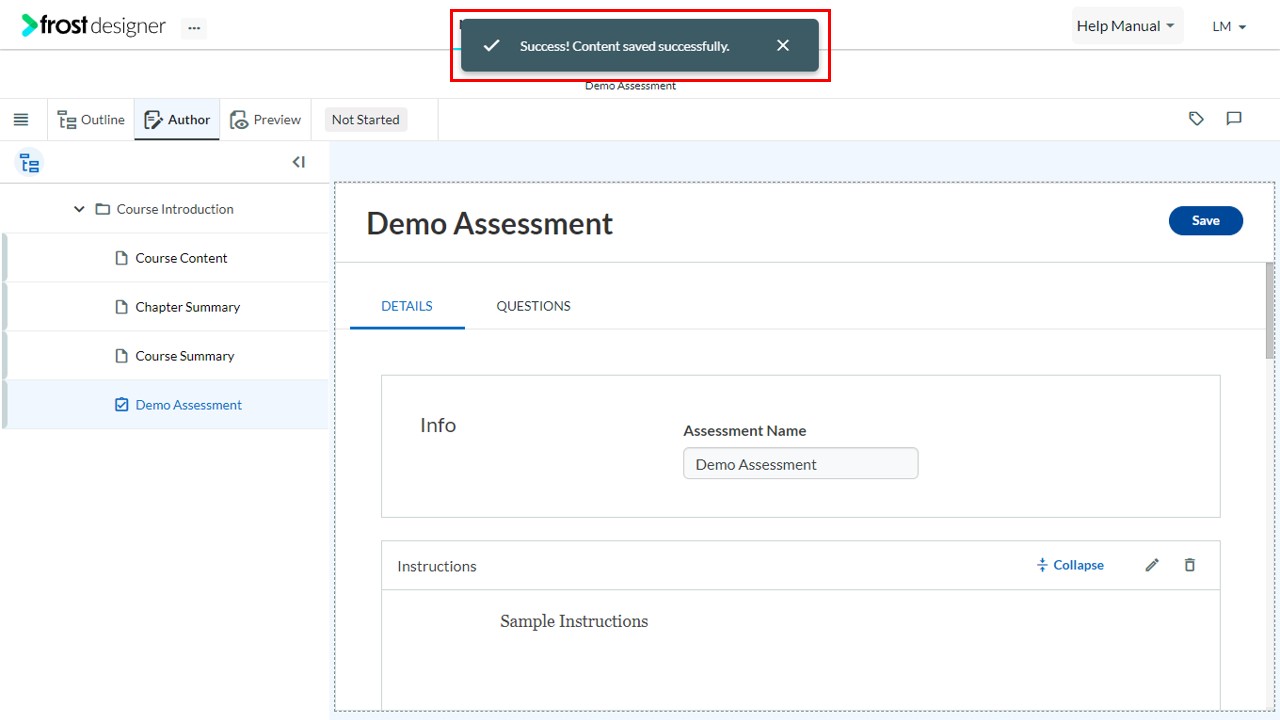Click the Not Started status badge
Screen dimensions: 1280x720
pyautogui.click(x=365, y=120)
